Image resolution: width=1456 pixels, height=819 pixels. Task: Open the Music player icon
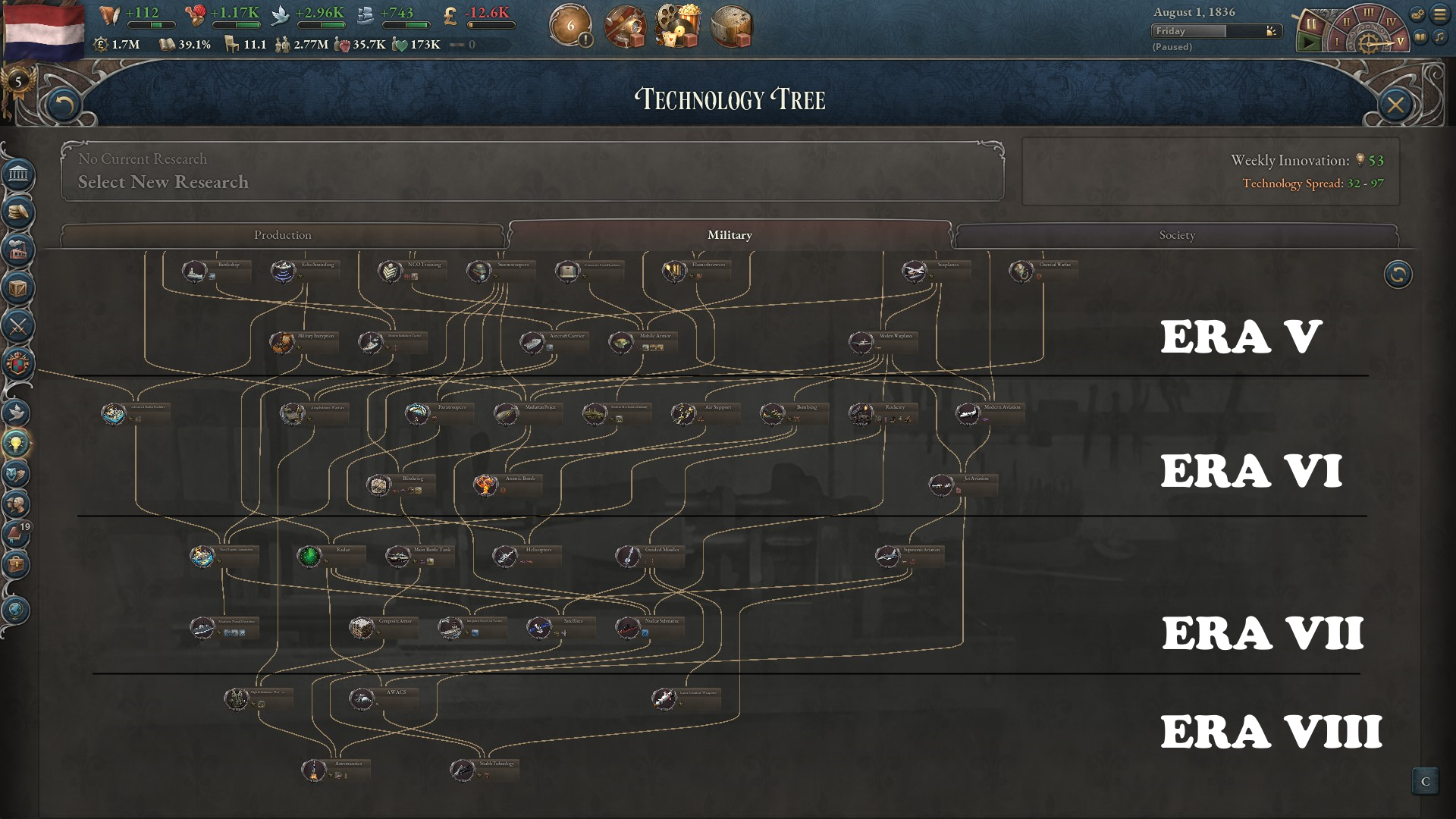point(1439,36)
